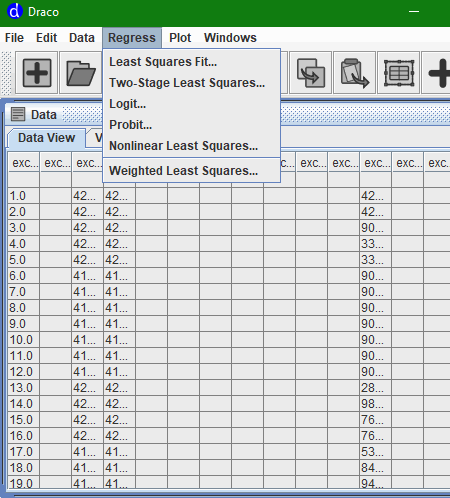
Task: Click the first exc... column header
Action: (x=23, y=163)
